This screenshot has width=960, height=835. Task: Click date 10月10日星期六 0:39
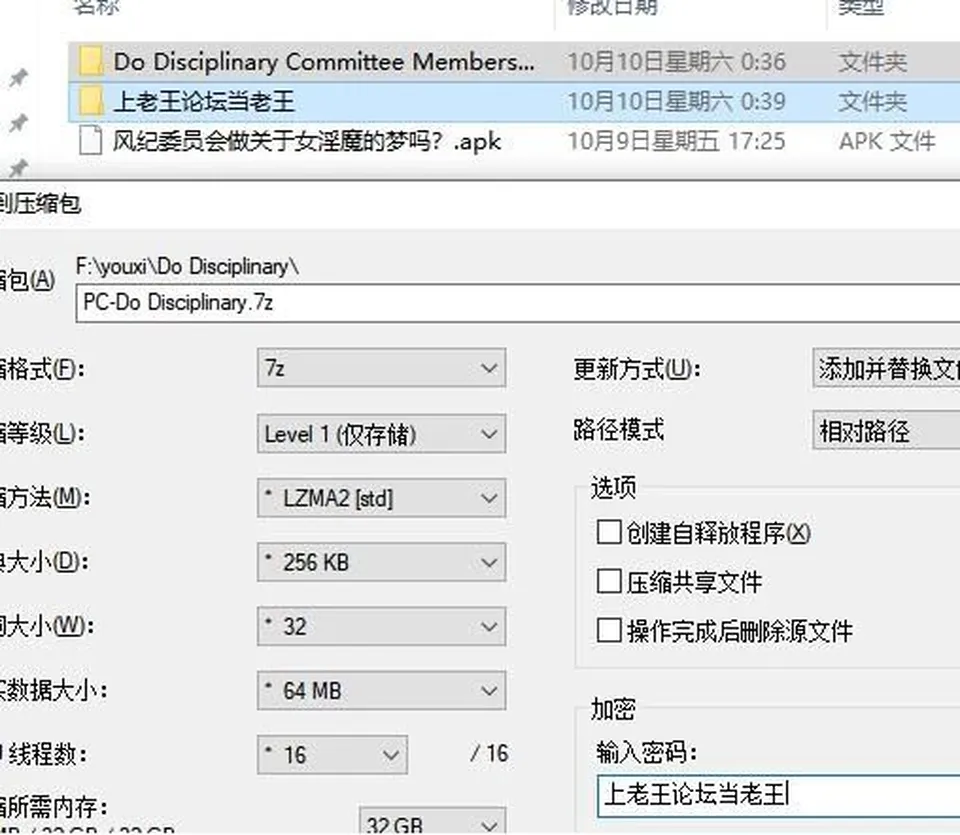point(677,102)
